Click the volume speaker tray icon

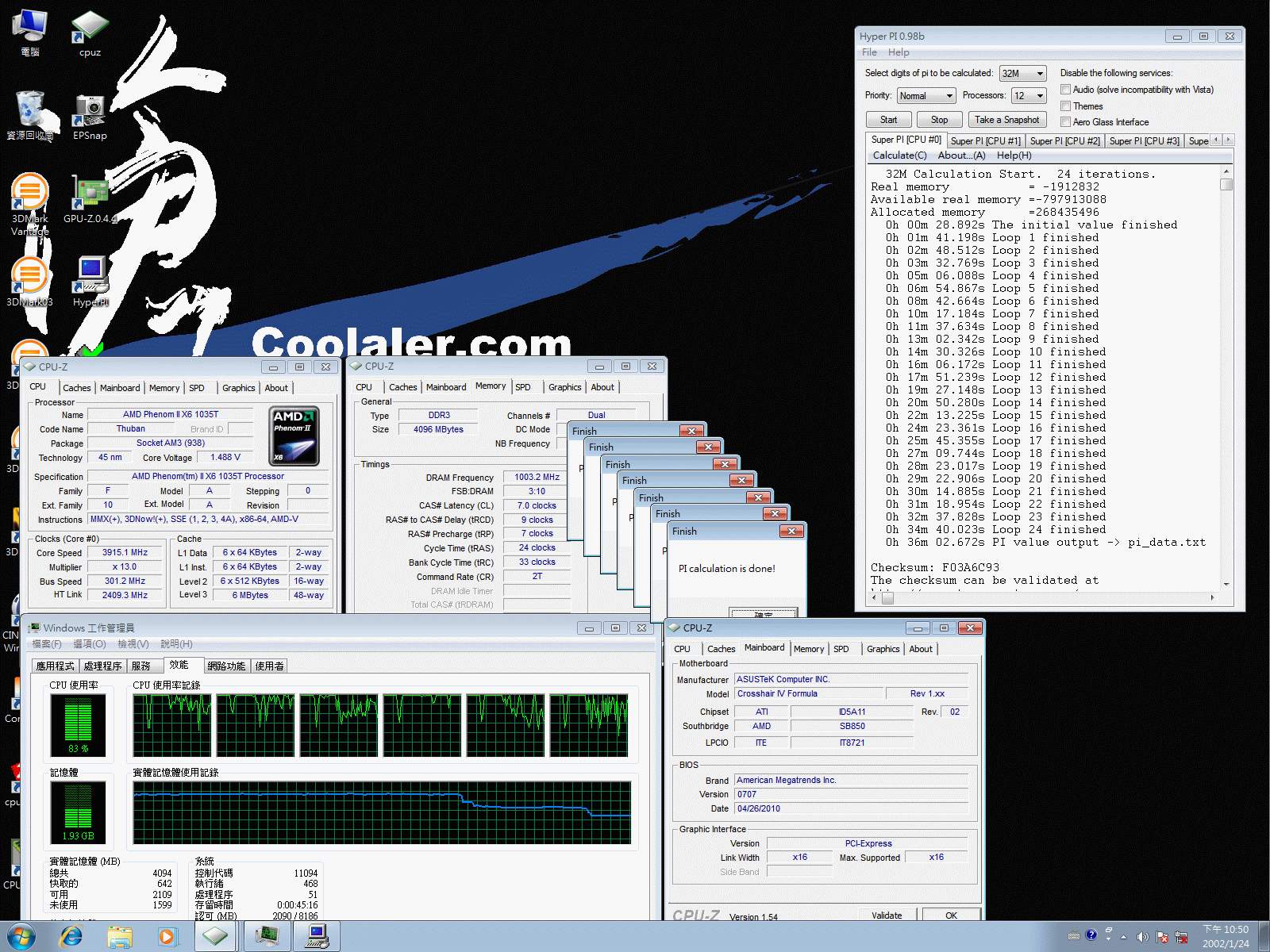pos(1142,937)
